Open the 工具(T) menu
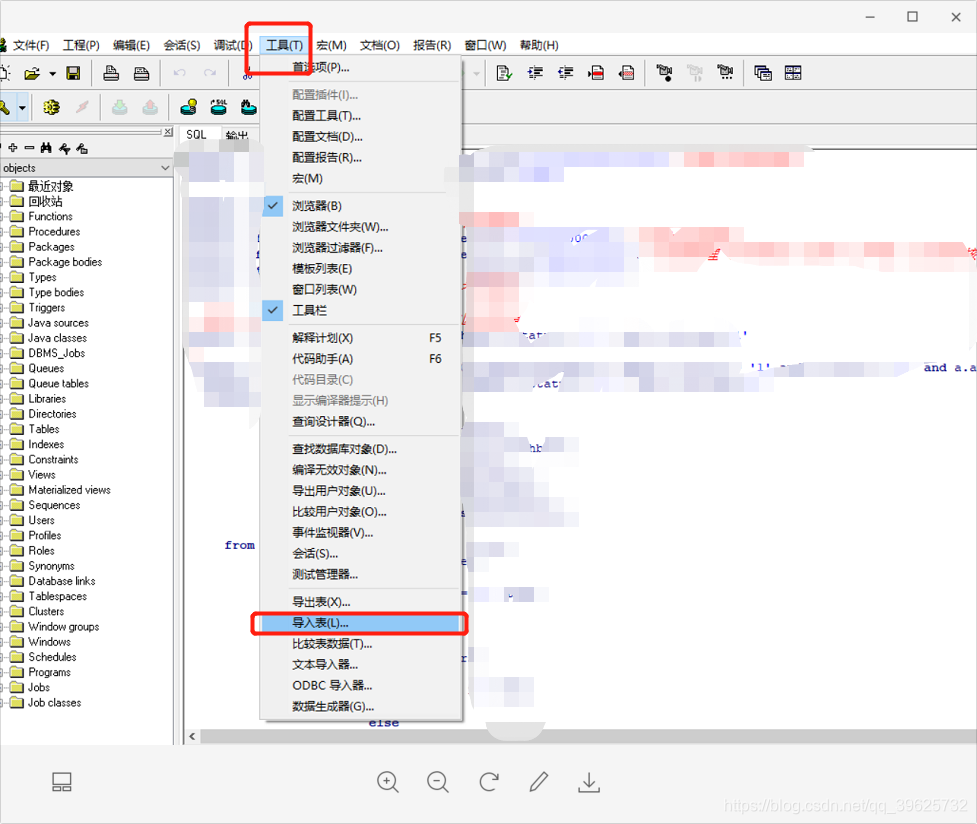The width and height of the screenshot is (977, 824). coord(284,45)
